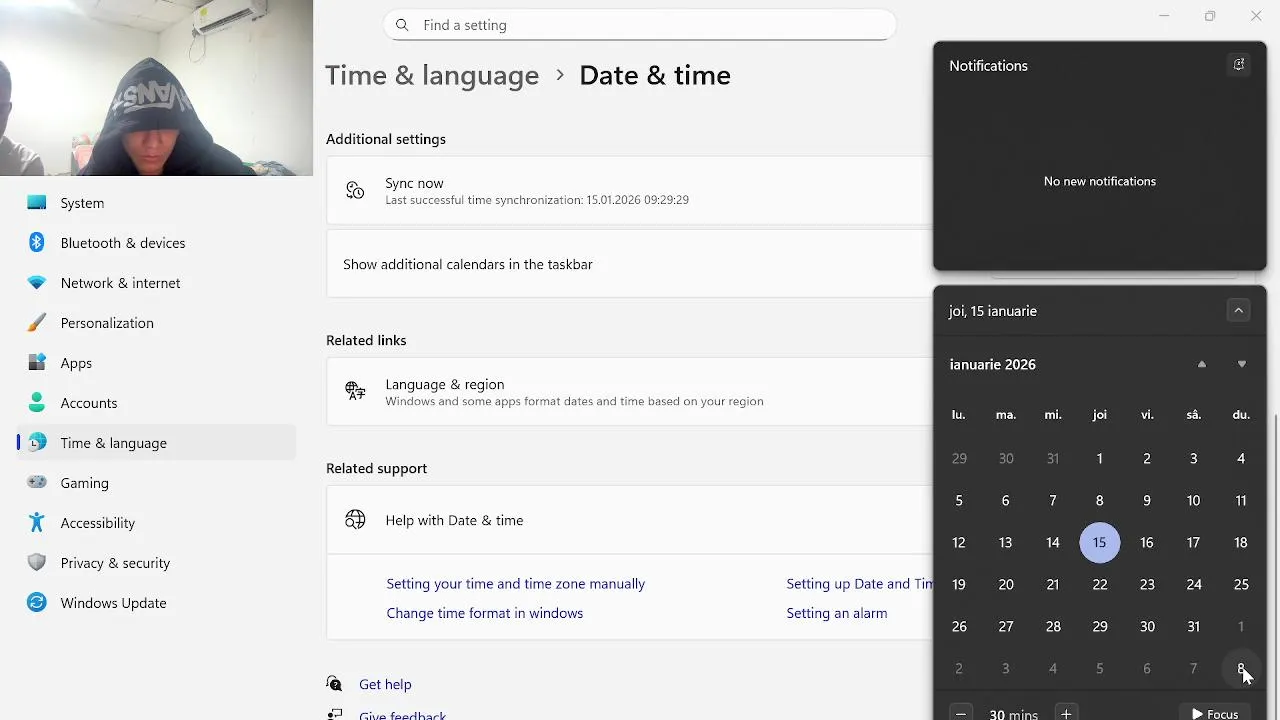This screenshot has width=1280, height=720.
Task: Open the Accounts settings section
Action: click(x=88, y=403)
